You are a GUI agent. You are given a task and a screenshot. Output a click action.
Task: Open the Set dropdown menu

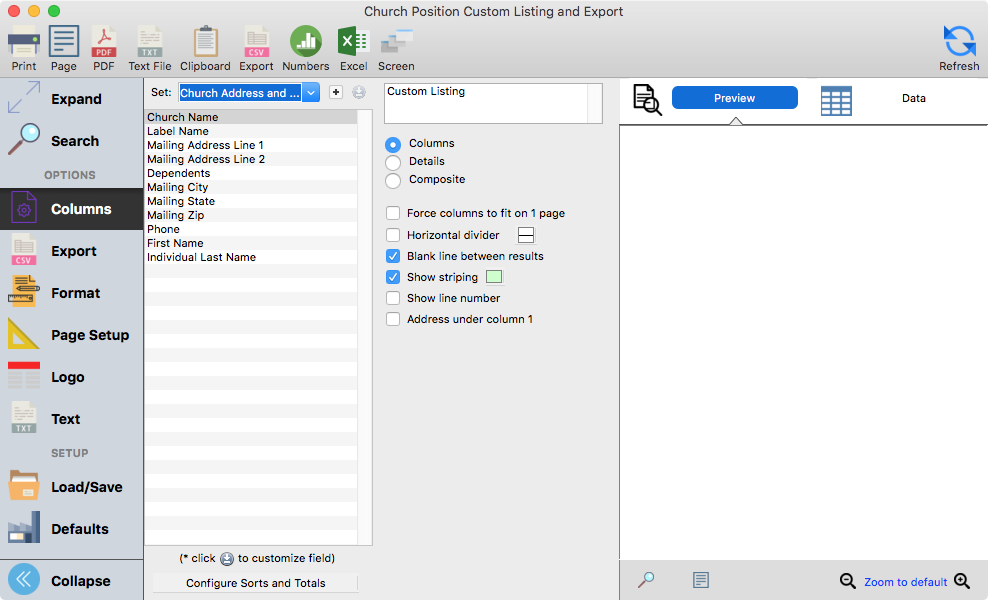[x=311, y=93]
